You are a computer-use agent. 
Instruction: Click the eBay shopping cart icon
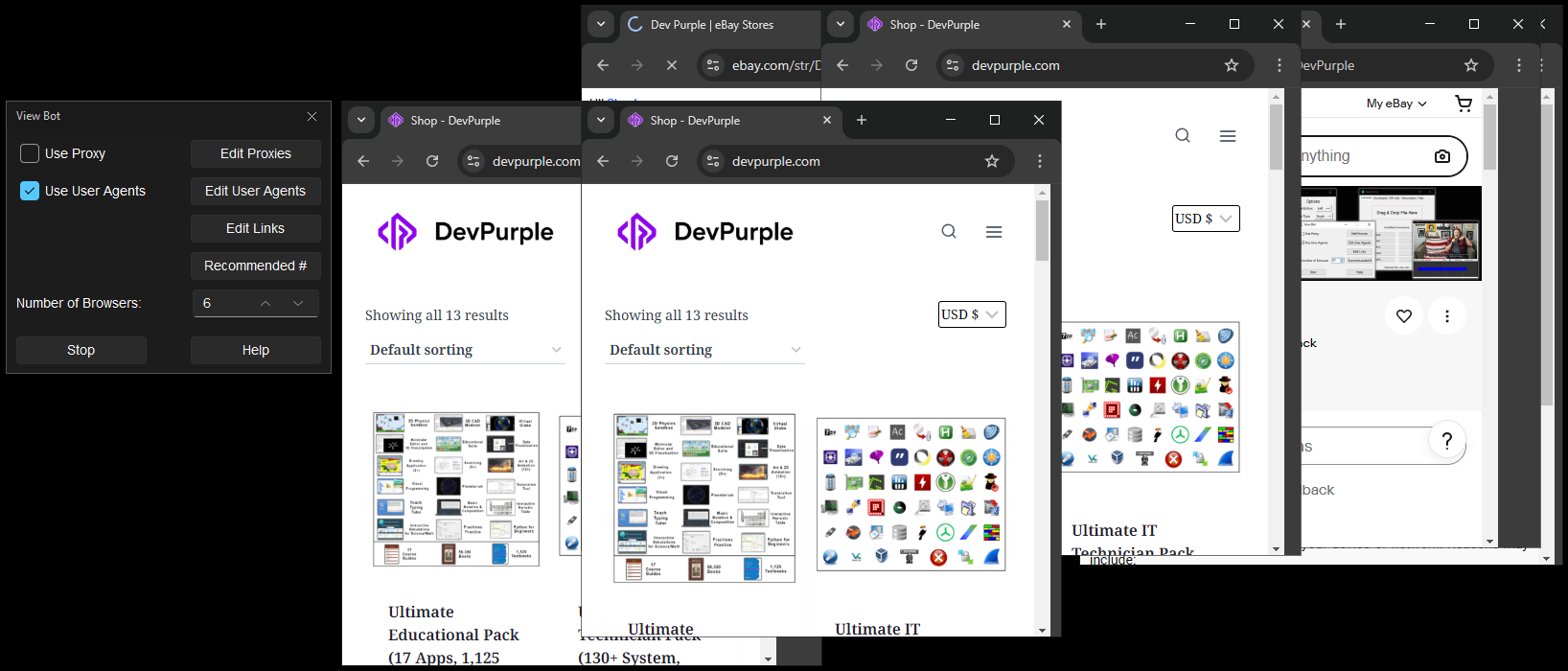tap(1464, 104)
